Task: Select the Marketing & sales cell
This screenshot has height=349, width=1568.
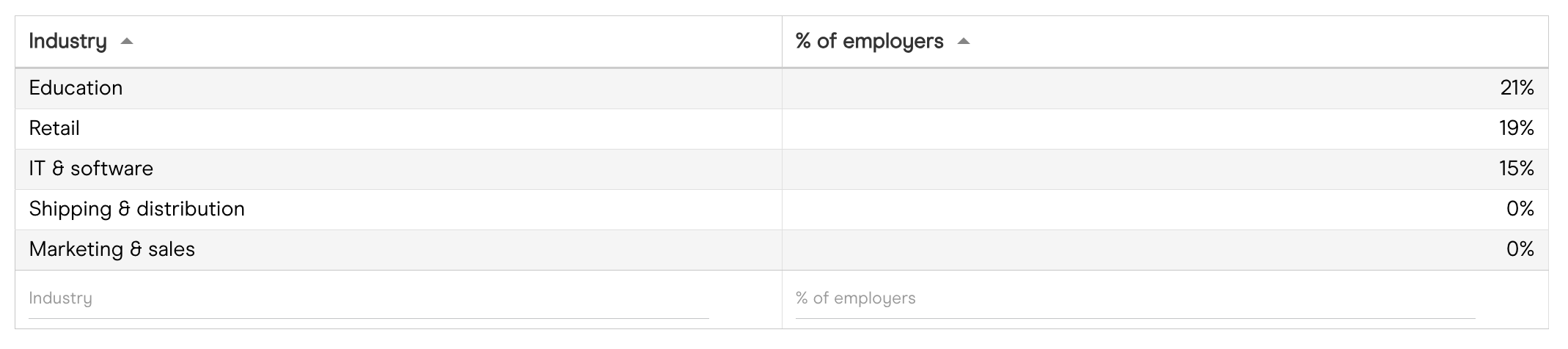Action: click(111, 249)
